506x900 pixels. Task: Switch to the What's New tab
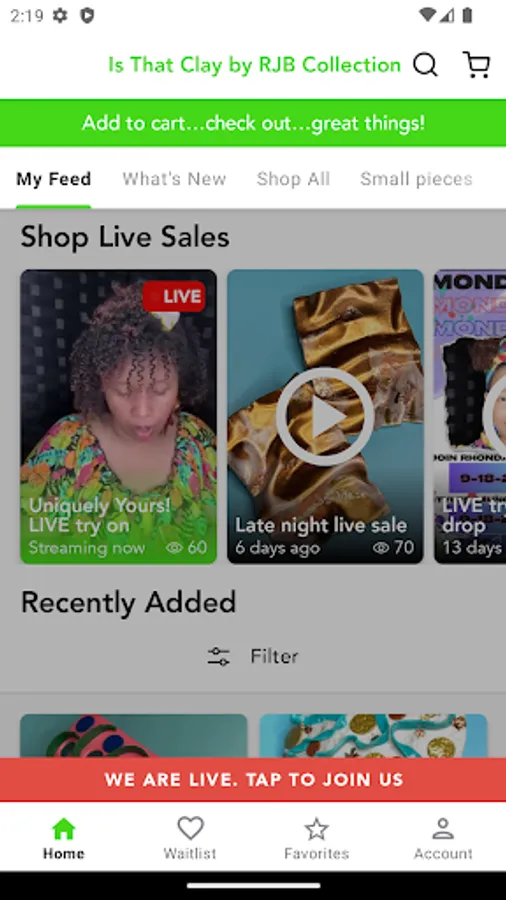[174, 179]
